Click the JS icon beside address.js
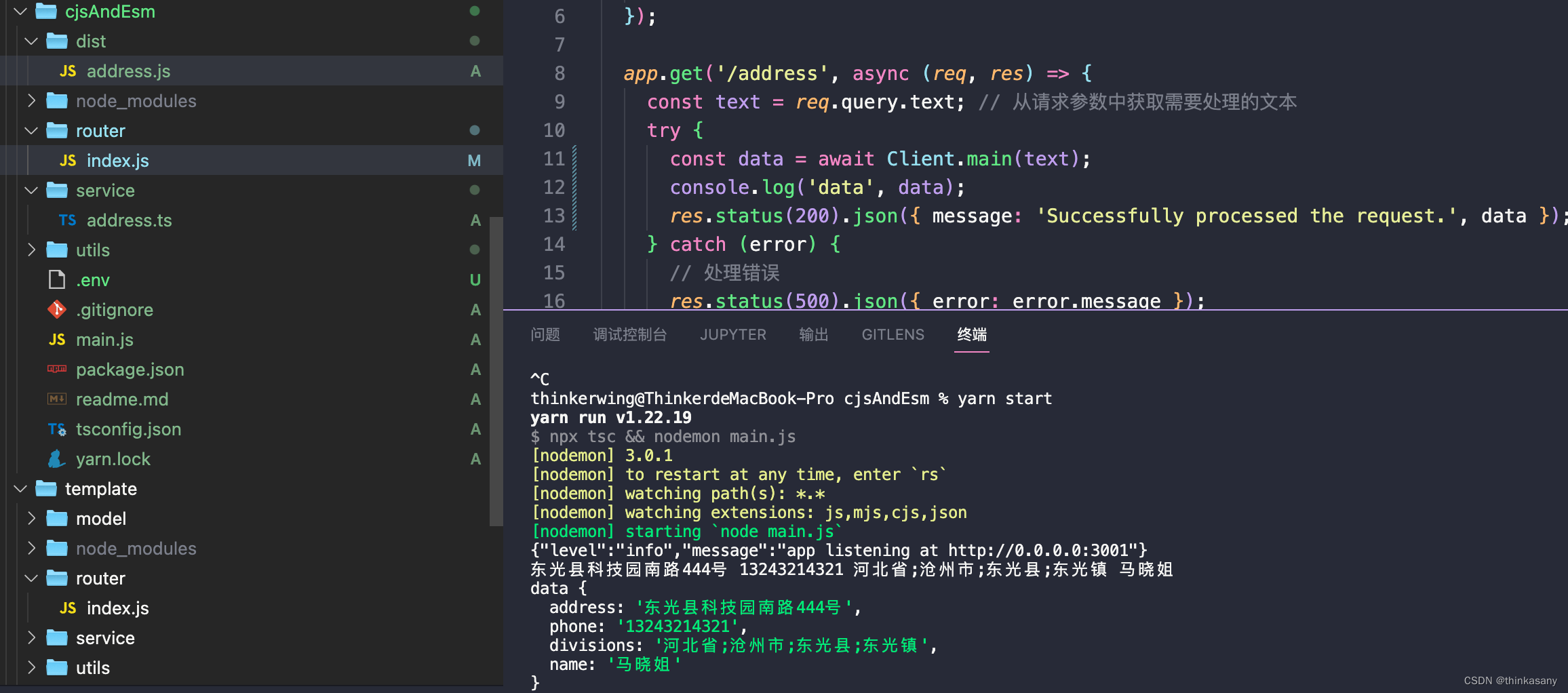Screen dimensions: 1568x693 pyautogui.click(x=67, y=71)
